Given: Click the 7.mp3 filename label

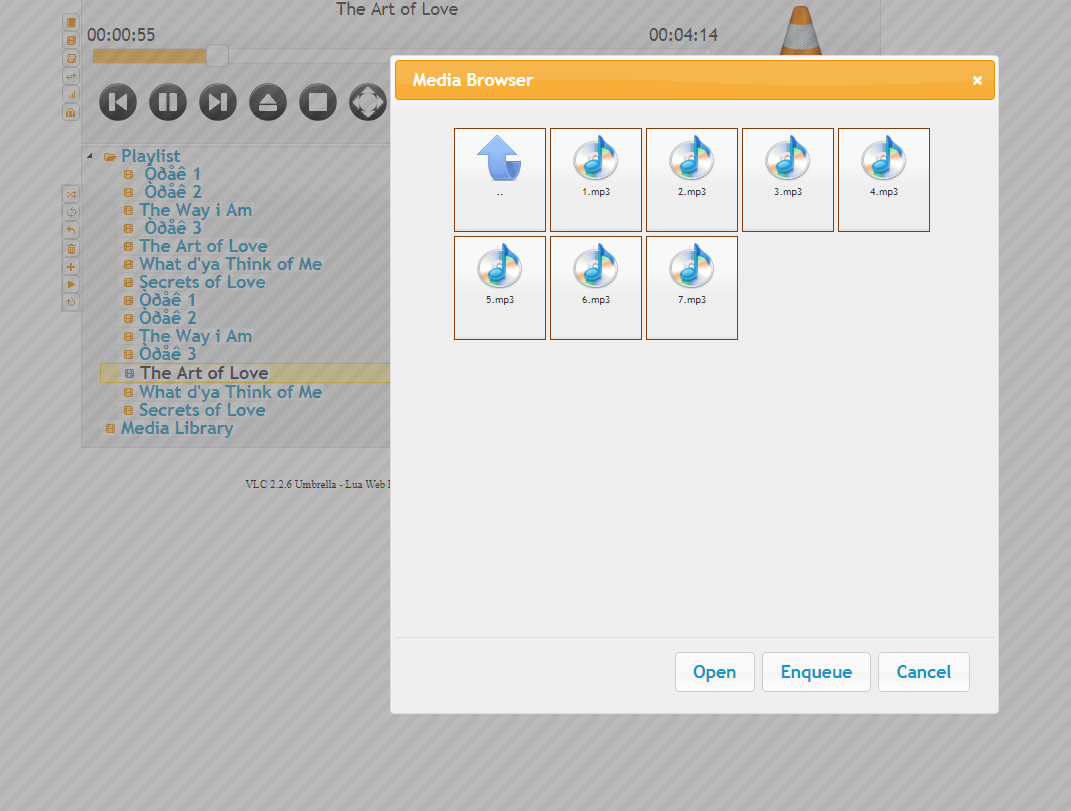Looking at the screenshot, I should (x=692, y=300).
